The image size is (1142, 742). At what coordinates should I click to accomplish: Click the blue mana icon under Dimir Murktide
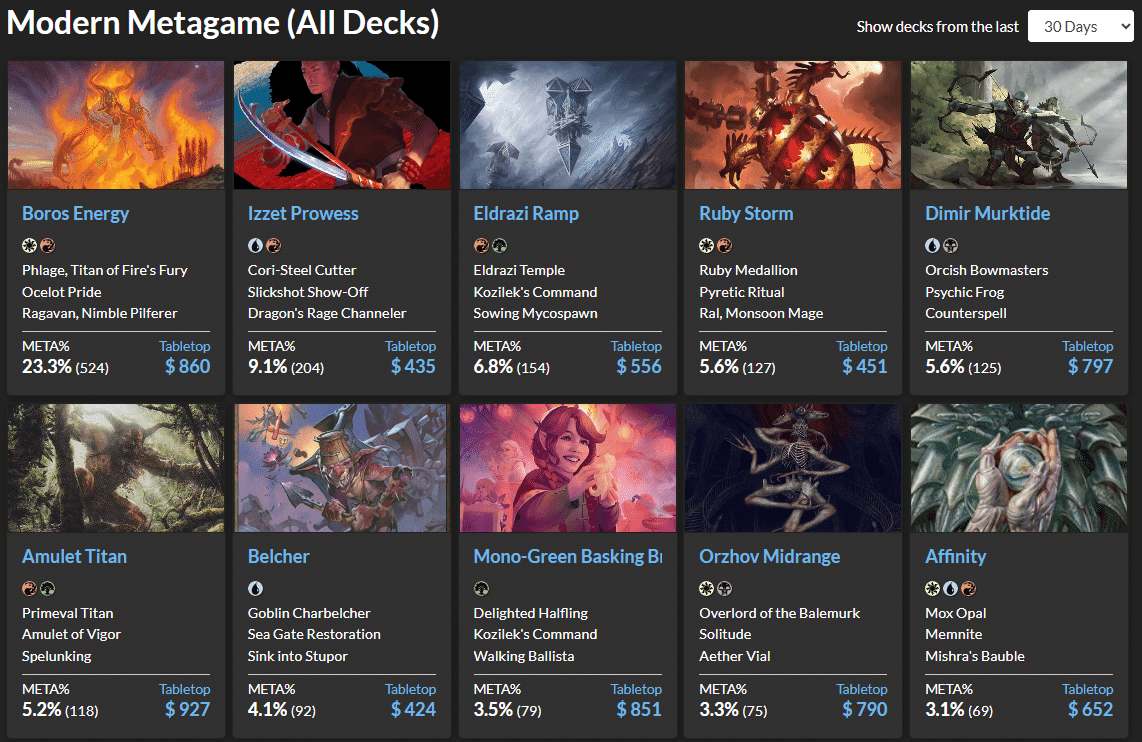932,245
